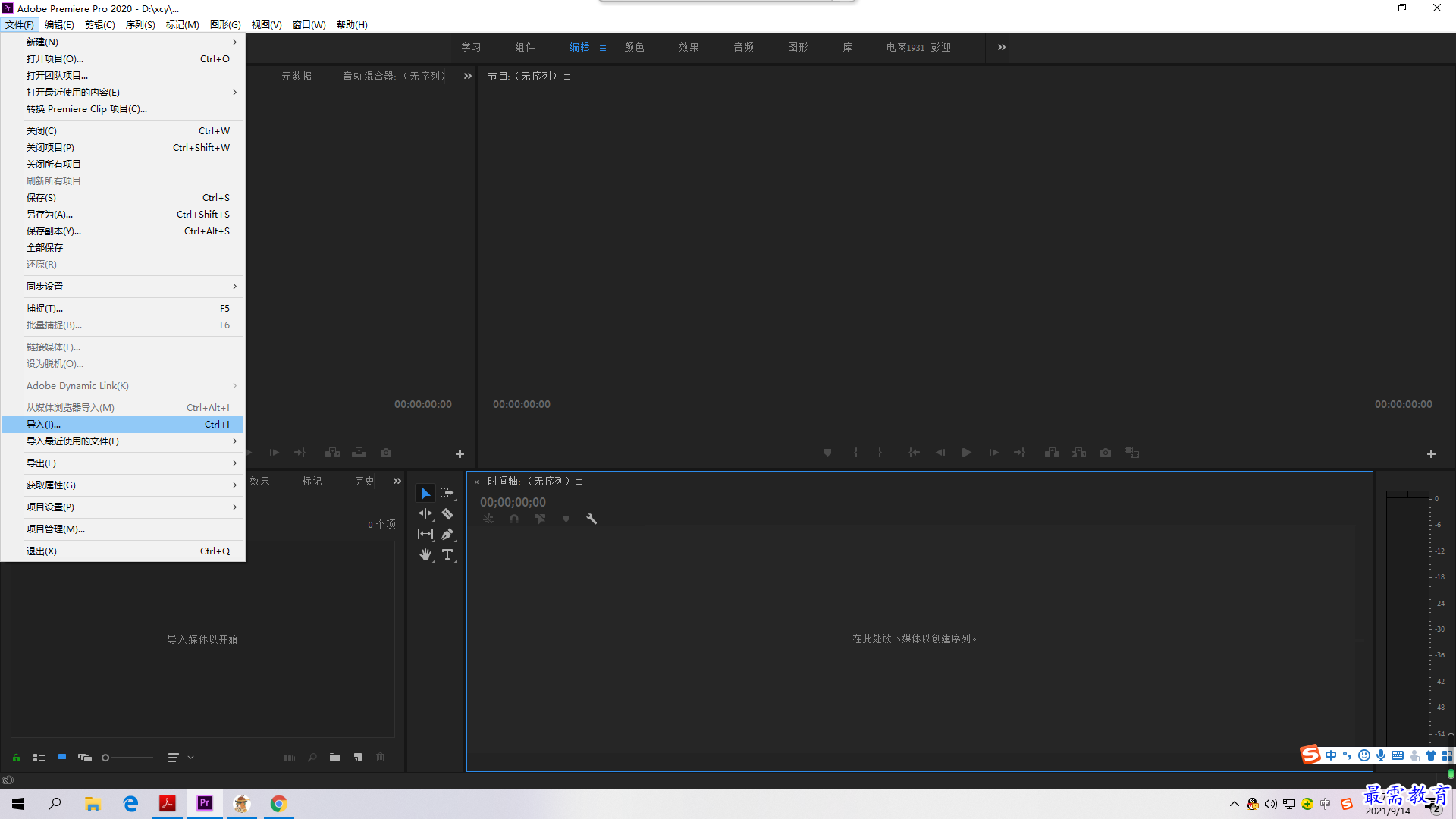Viewport: 1456px width, 819px height.
Task: Click New Item icon in project panel
Action: 358,758
